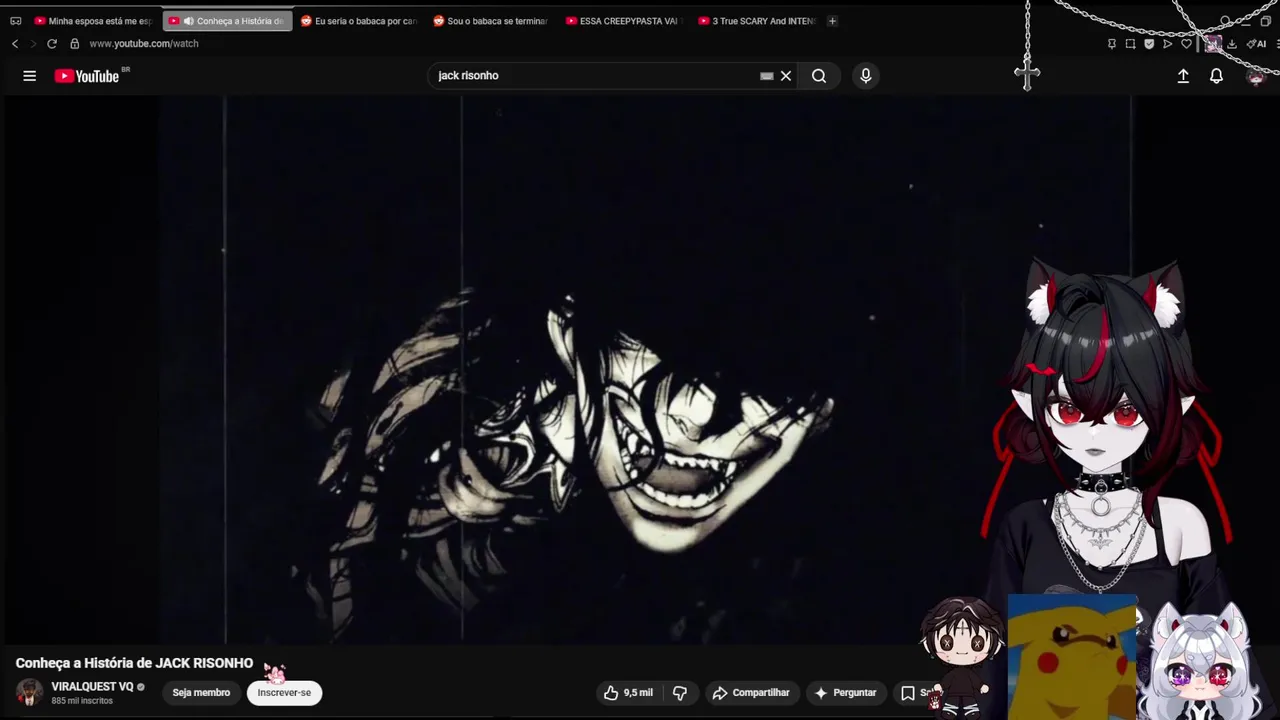Start voice search with microphone
Screen dimensions: 1280x720
(x=866, y=76)
